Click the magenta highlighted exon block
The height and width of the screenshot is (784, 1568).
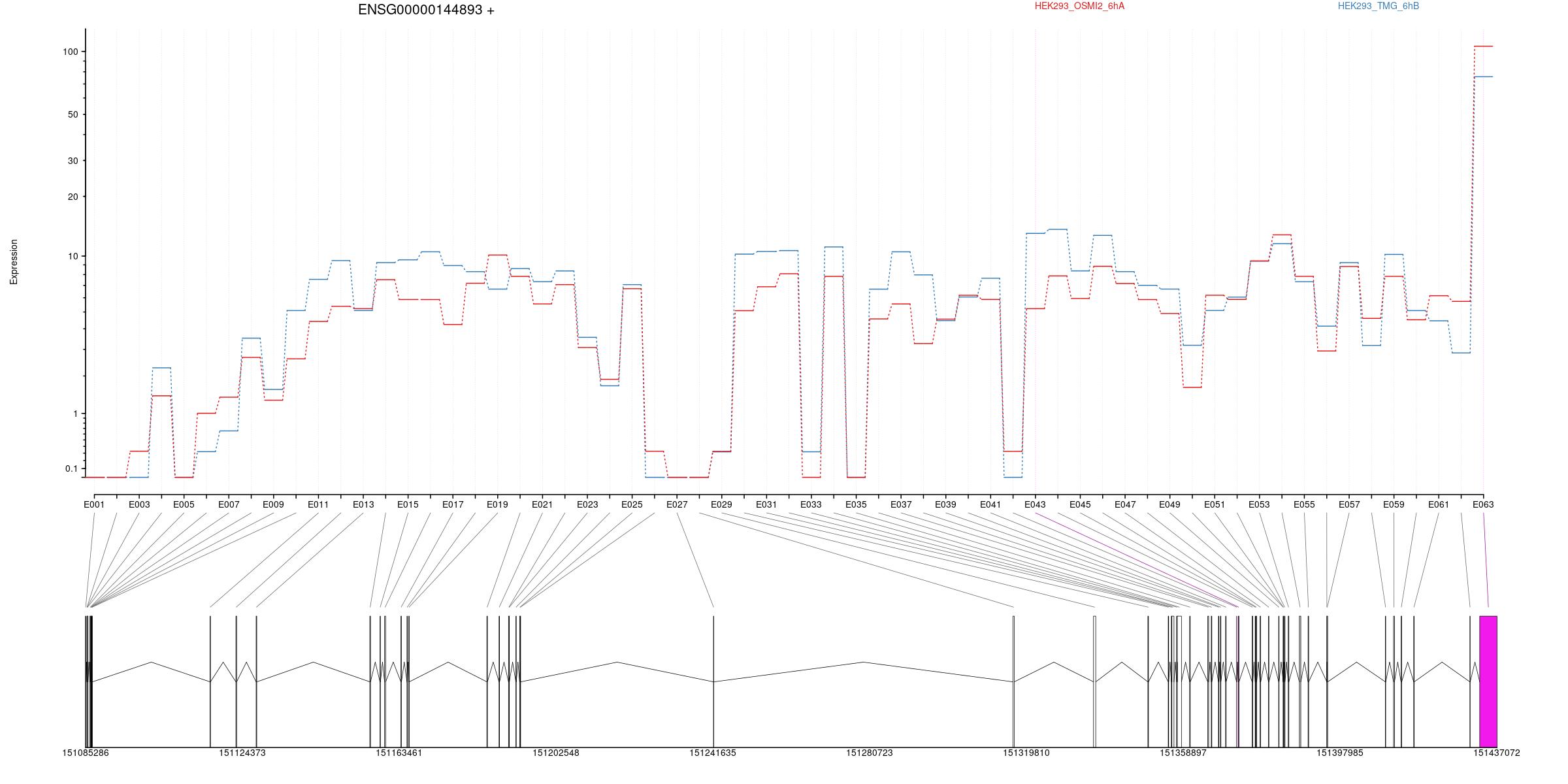click(1488, 681)
